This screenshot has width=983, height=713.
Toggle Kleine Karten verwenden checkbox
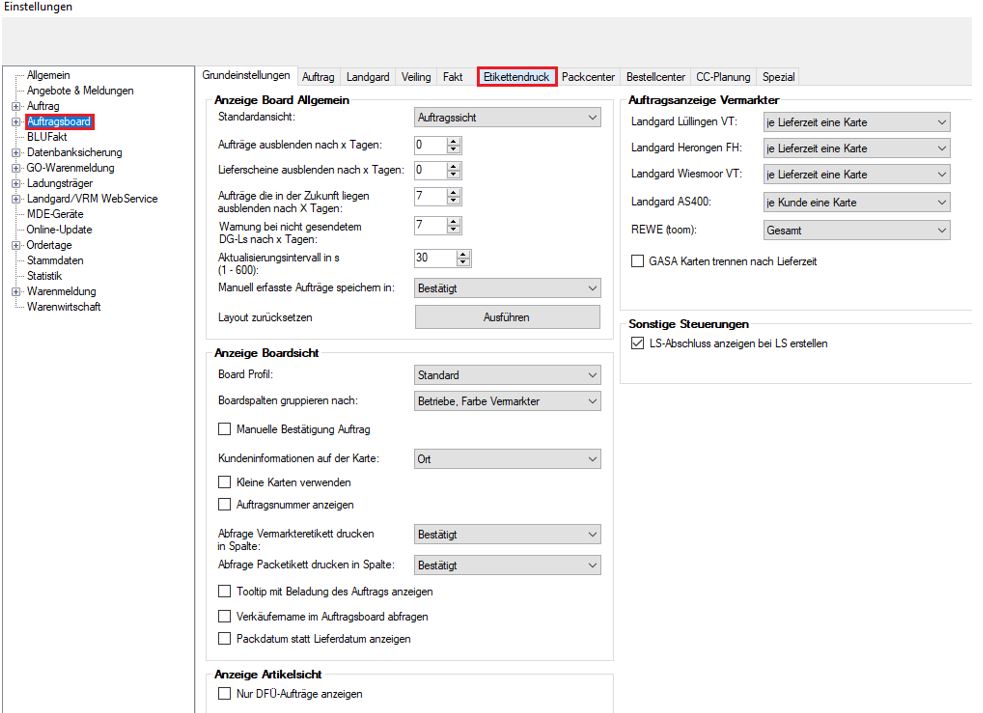click(225, 482)
